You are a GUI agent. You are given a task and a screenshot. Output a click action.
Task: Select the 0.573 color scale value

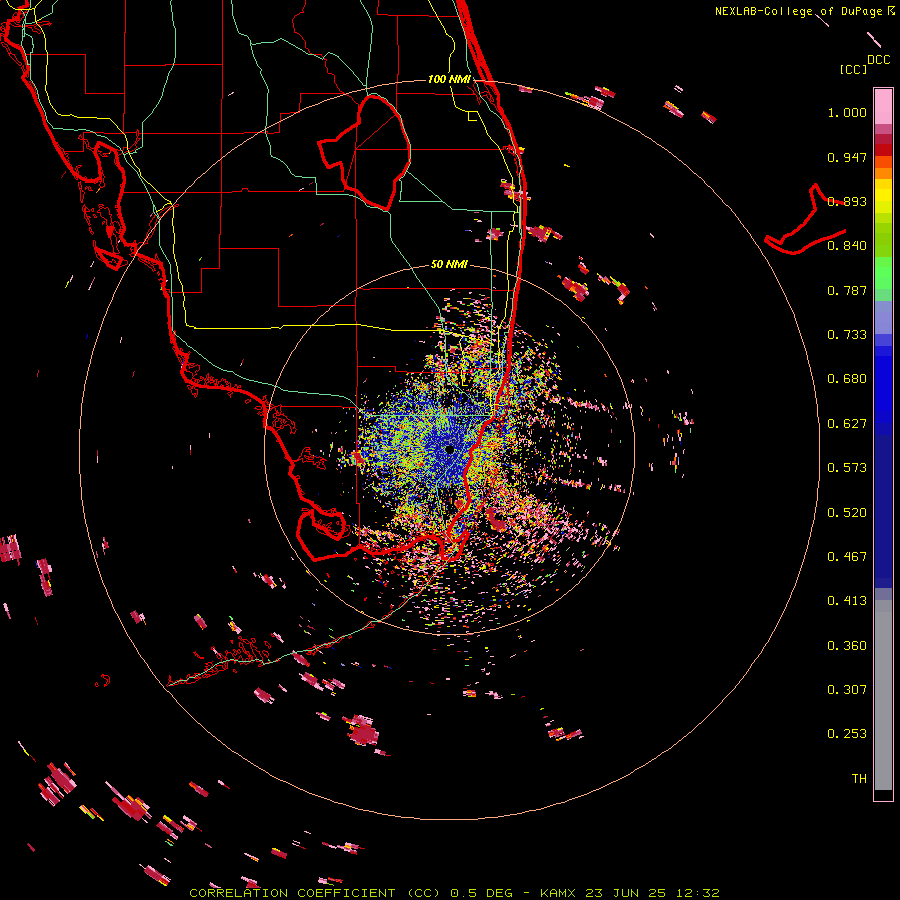[x=847, y=468]
